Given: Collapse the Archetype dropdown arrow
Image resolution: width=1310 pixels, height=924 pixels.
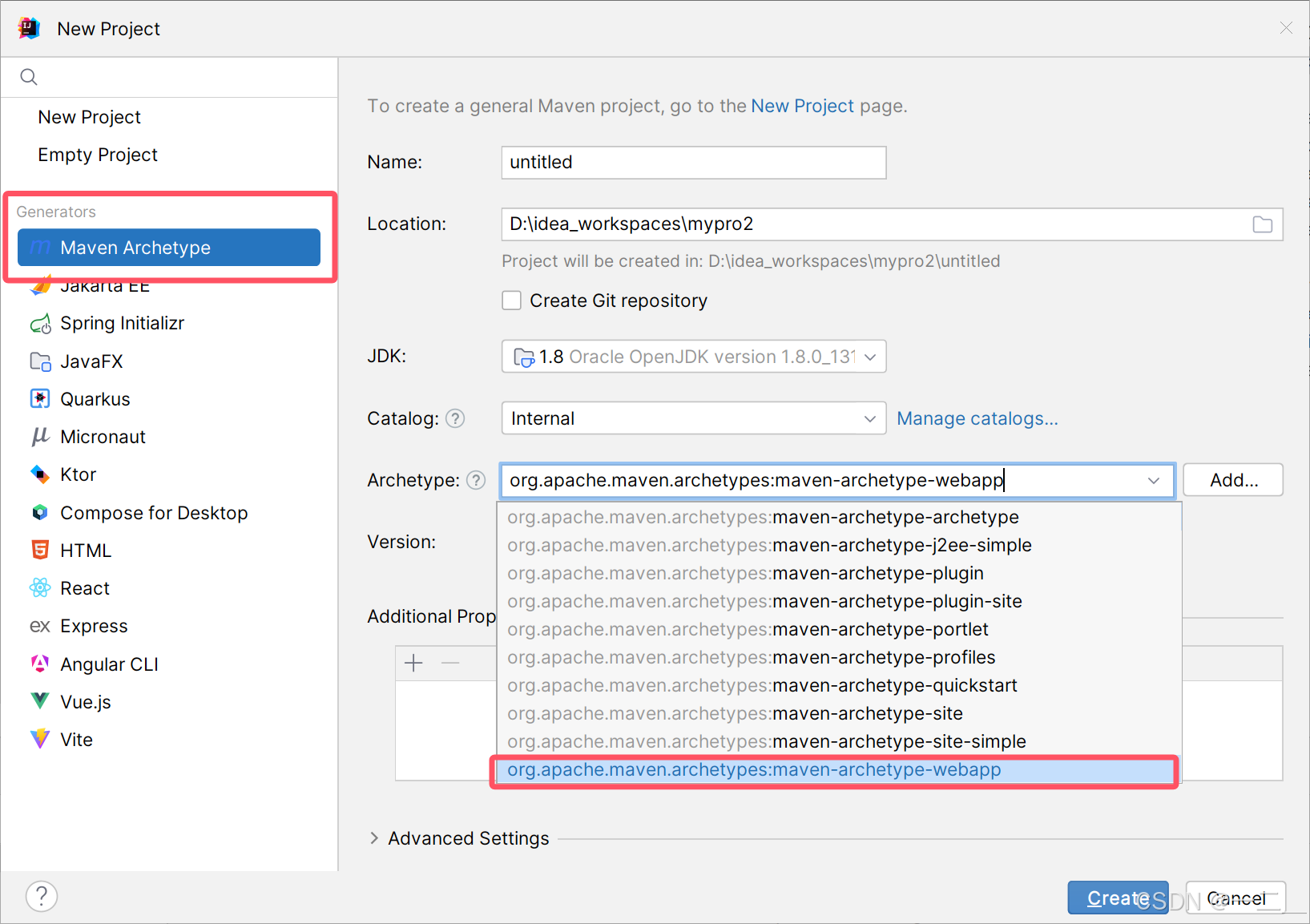Looking at the screenshot, I should [x=1154, y=480].
